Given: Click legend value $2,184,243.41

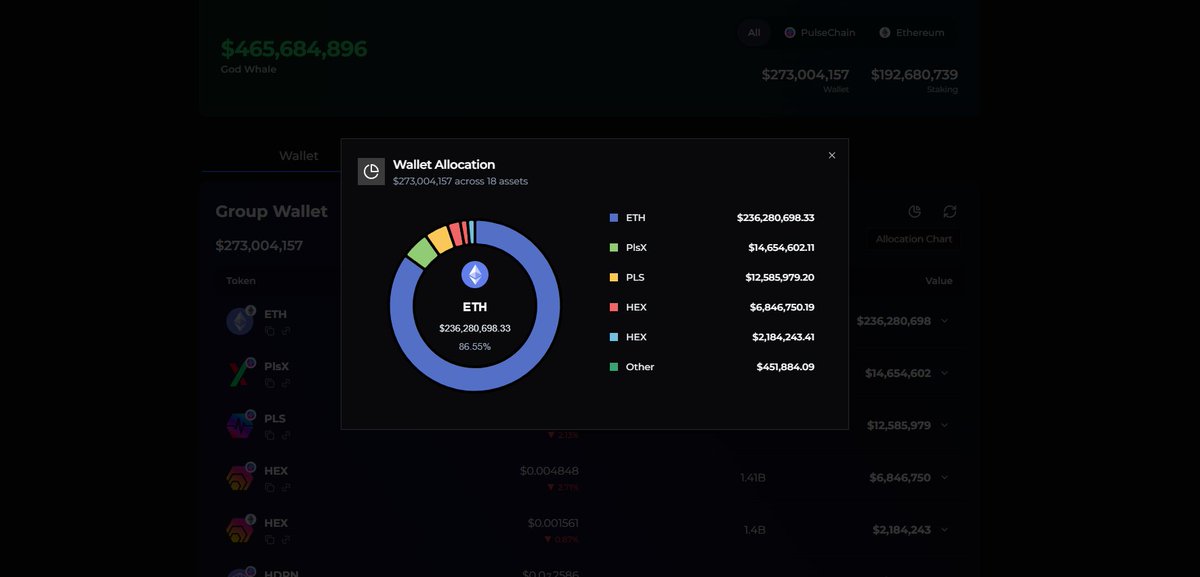Looking at the screenshot, I should coord(783,337).
